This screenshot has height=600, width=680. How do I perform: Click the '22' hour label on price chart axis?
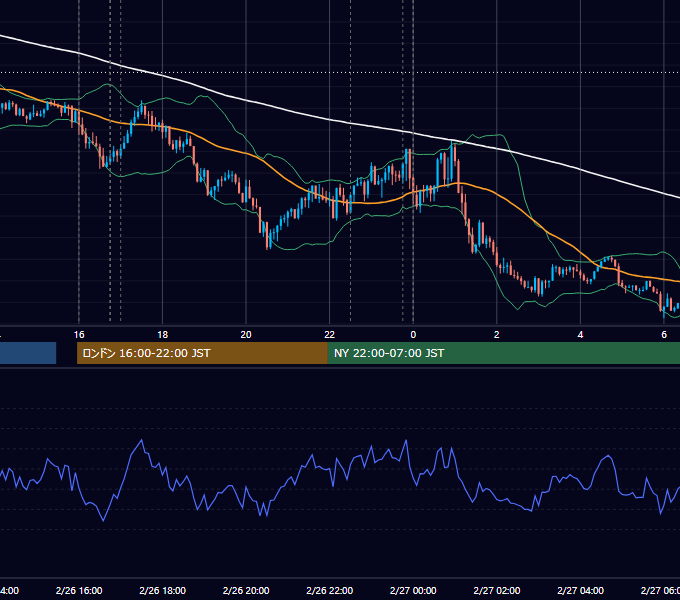330,335
